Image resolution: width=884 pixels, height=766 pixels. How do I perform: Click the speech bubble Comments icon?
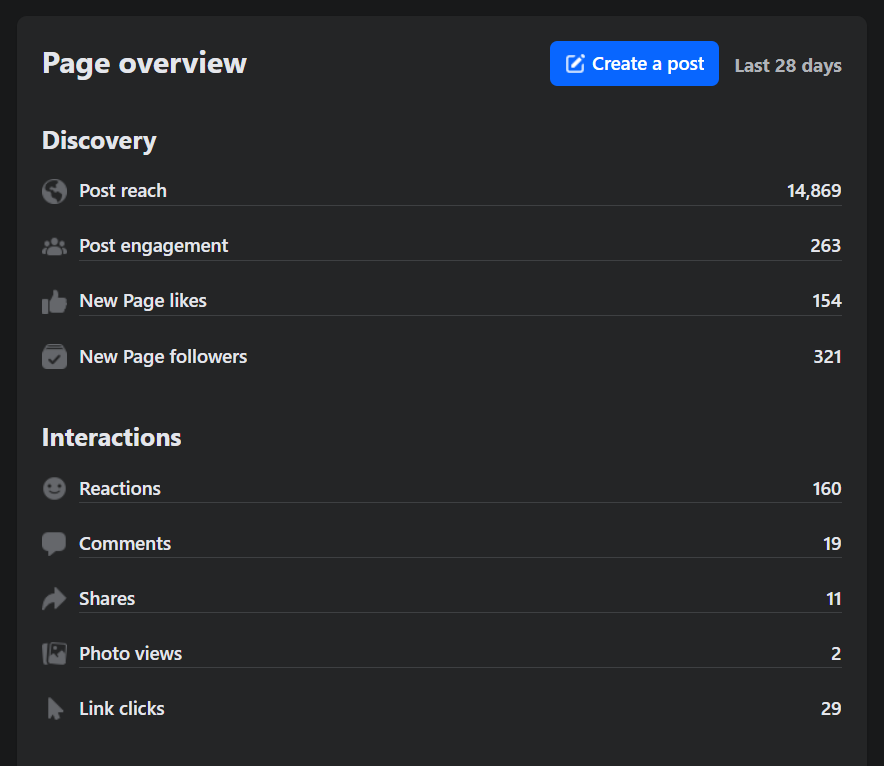click(54, 544)
